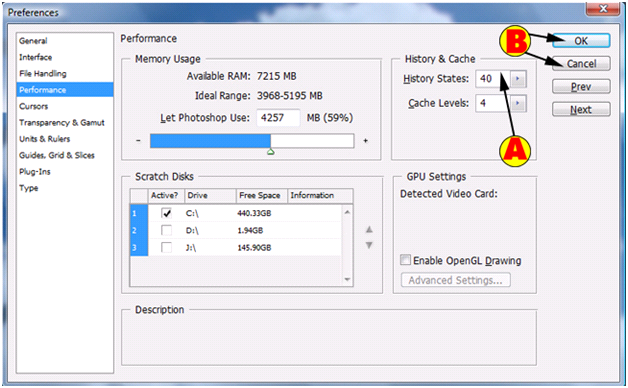Select the Performance category
Screen dimensions: 628x388
pos(64,90)
